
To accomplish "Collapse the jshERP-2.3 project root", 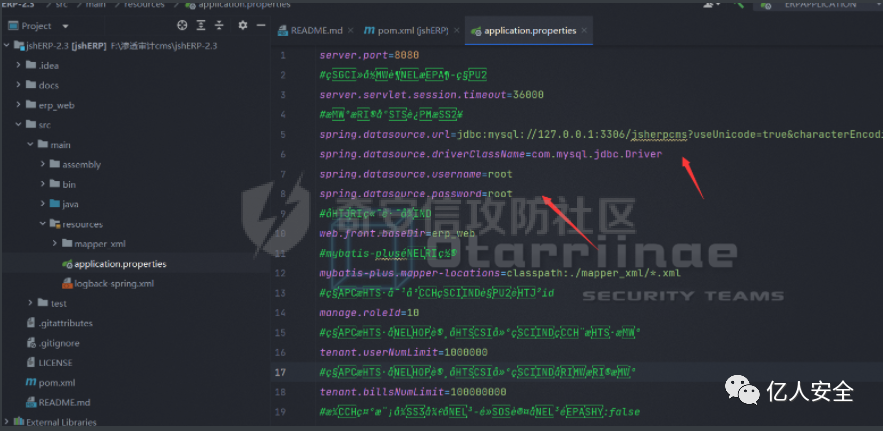I will coord(7,46).
